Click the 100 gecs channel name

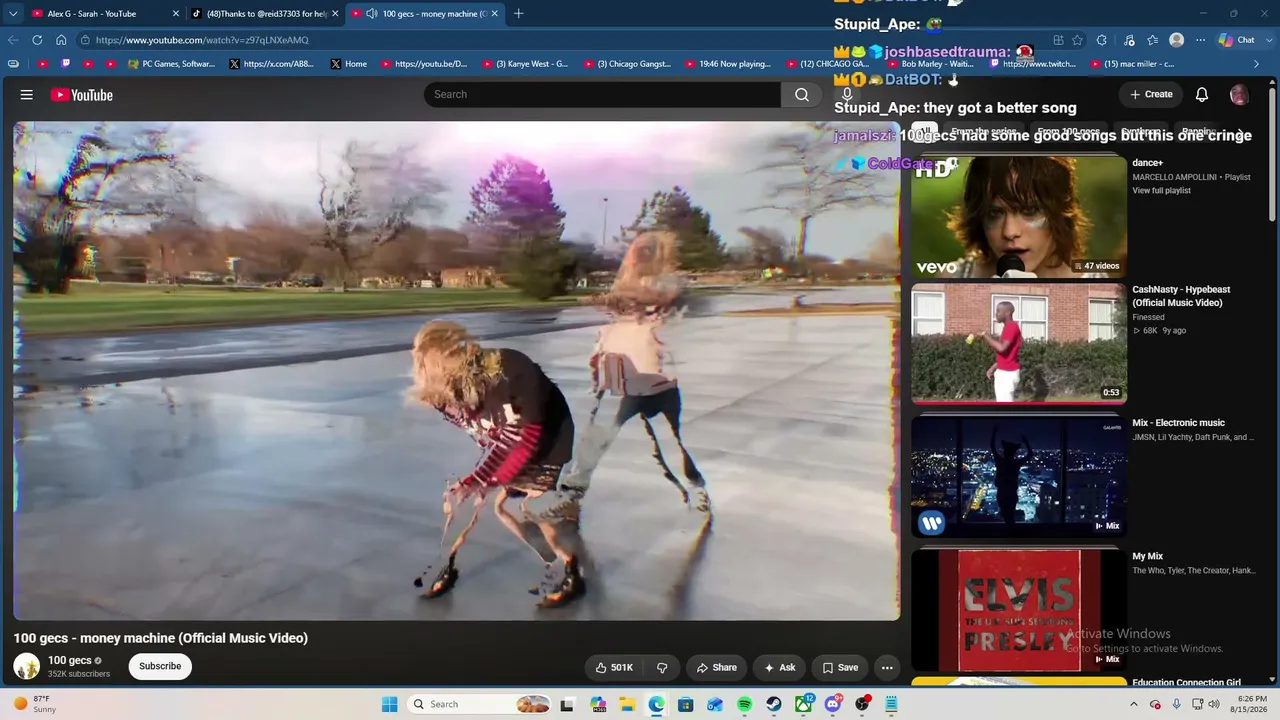pos(70,660)
